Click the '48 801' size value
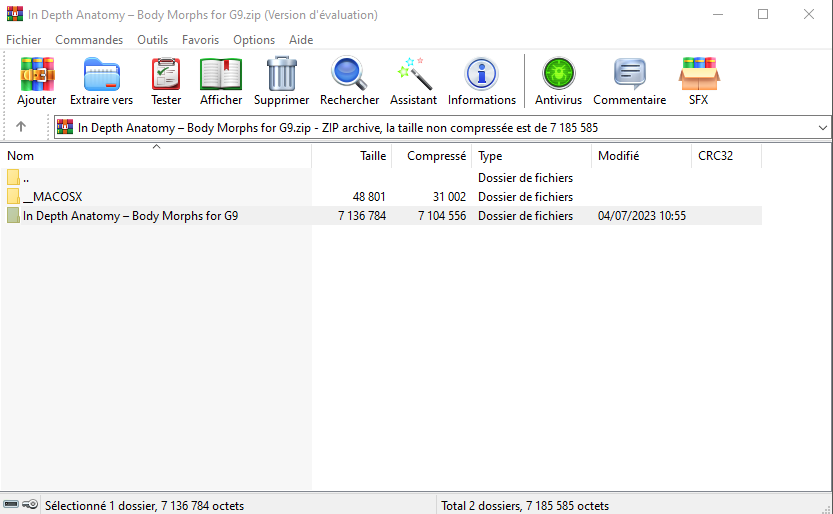833x514 pixels. coord(369,196)
